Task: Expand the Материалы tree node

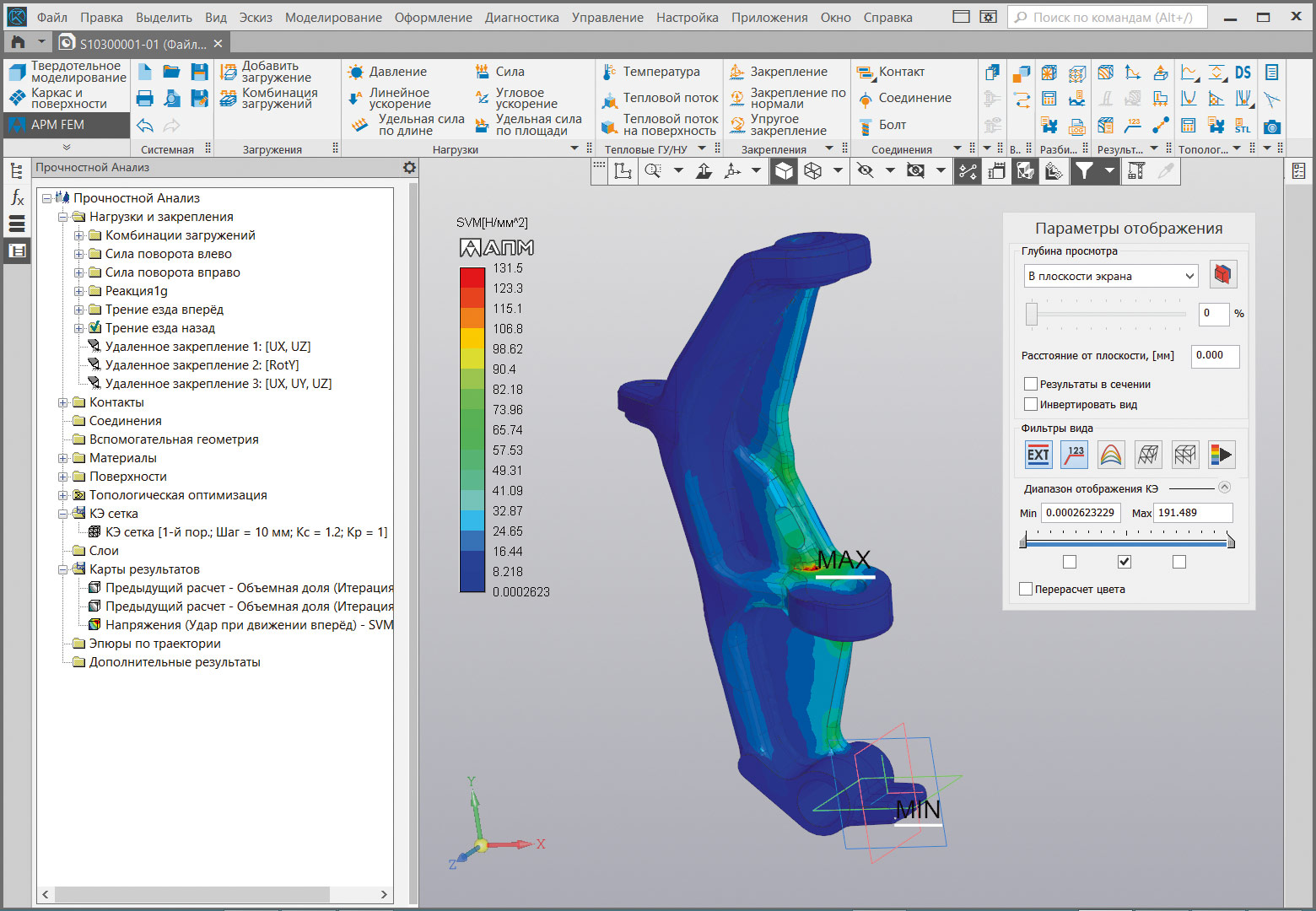Action: [x=62, y=458]
